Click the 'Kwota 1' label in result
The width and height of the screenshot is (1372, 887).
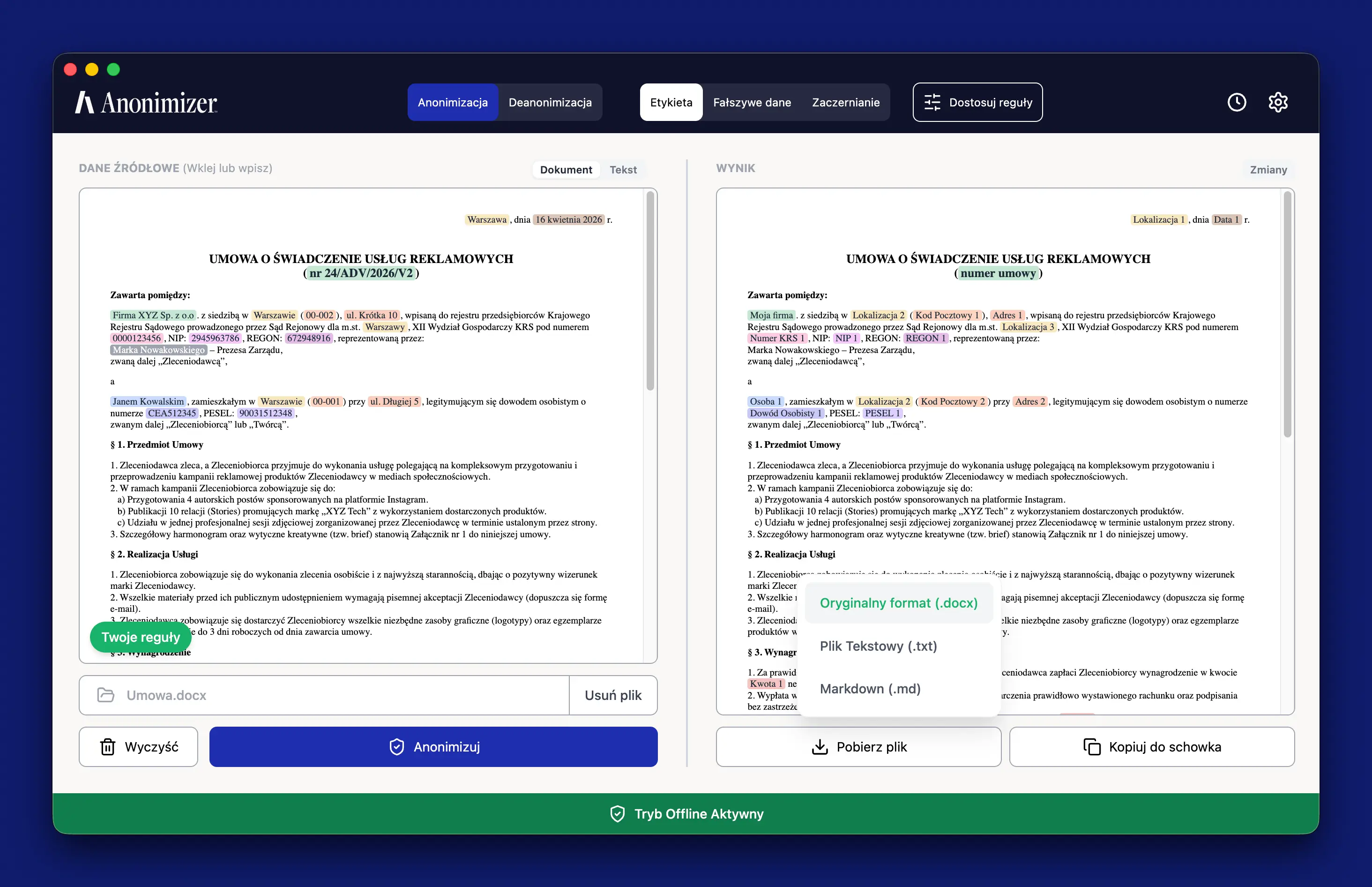click(766, 684)
